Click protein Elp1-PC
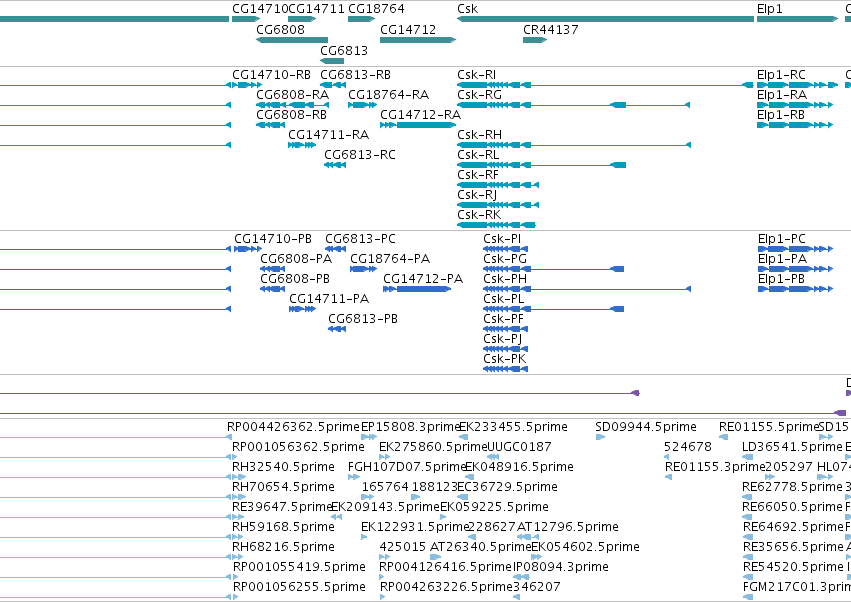Screen dimensions: 851x602 pos(795,249)
